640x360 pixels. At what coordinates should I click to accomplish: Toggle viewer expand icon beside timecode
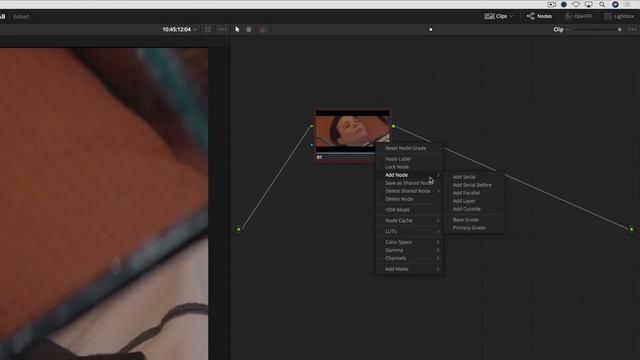coord(208,29)
